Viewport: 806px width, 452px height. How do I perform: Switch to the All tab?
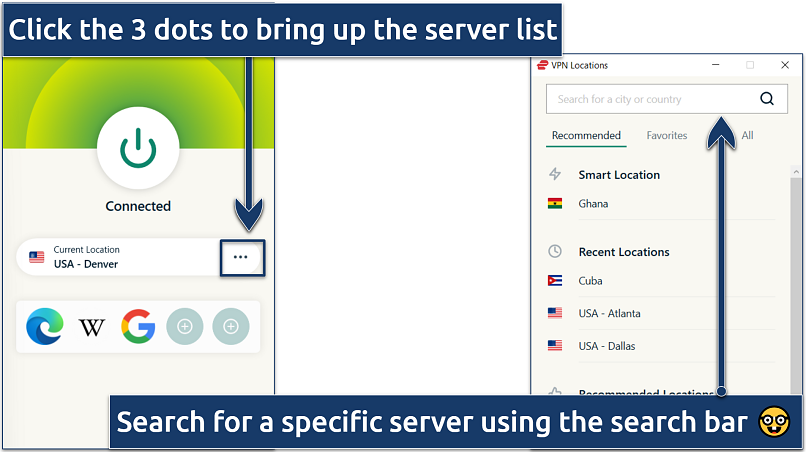(747, 135)
